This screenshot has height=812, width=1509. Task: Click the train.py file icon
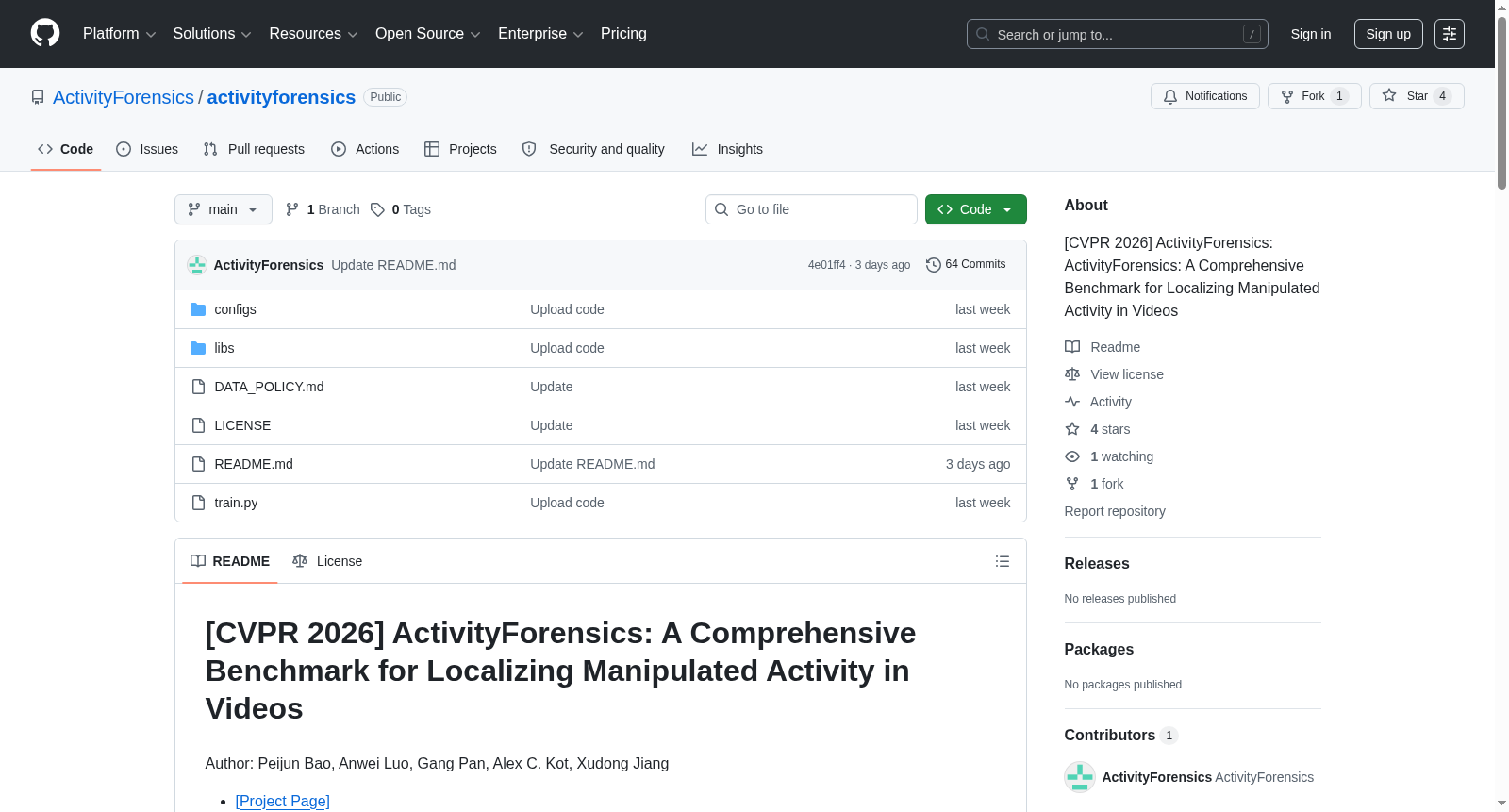(198, 503)
